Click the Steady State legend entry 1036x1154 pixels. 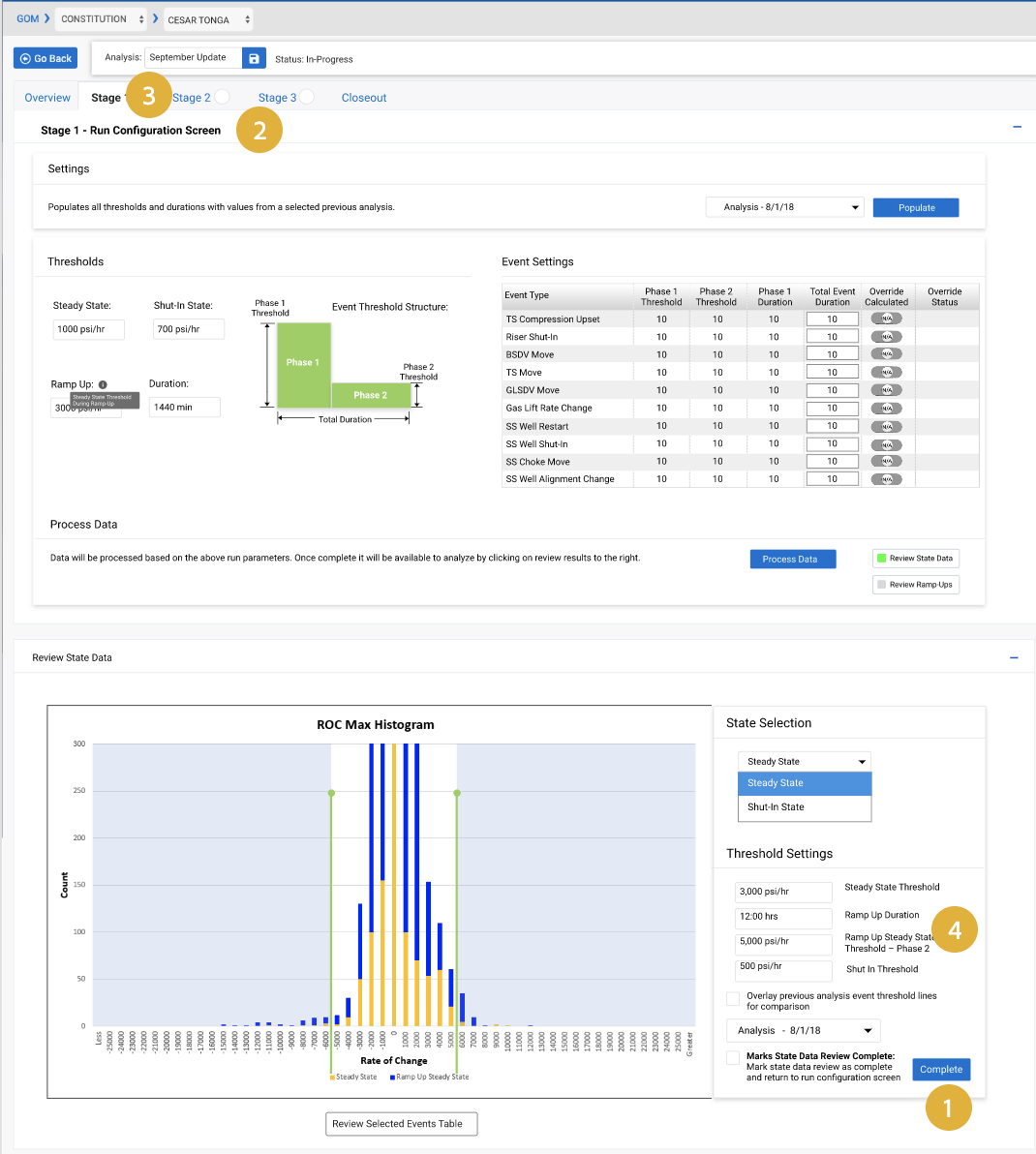click(354, 1077)
